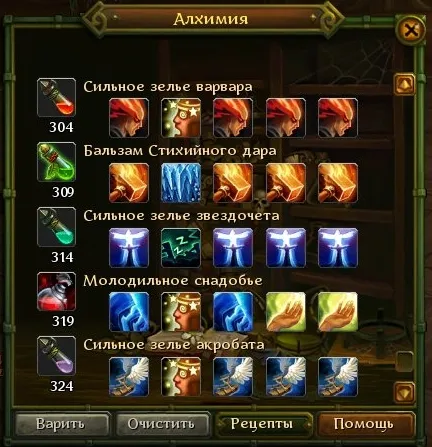Click the purple acrobat potion icon (324)

coord(56,356)
